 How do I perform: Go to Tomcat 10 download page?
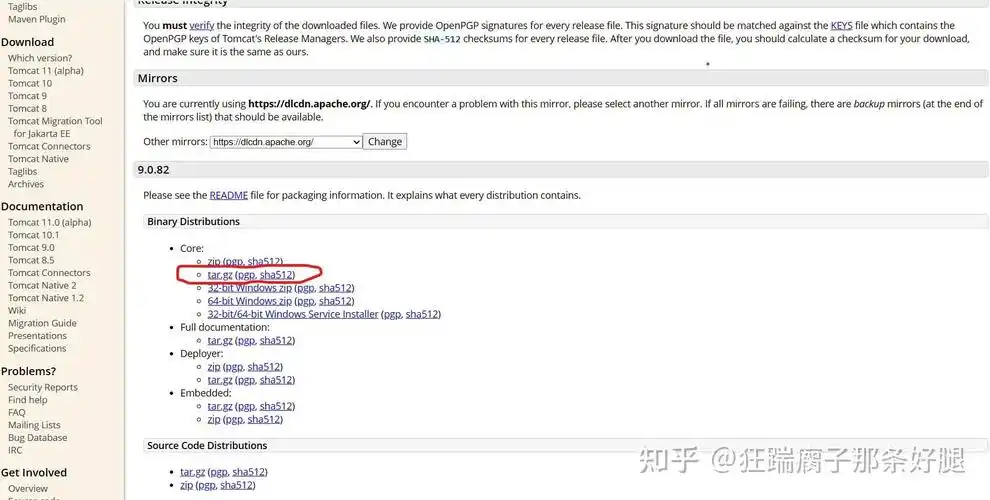pos(30,83)
